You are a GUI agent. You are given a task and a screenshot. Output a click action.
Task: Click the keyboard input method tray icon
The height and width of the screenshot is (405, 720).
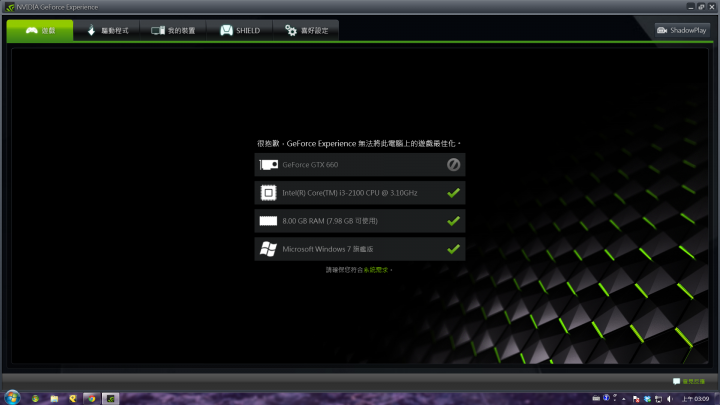(596, 398)
